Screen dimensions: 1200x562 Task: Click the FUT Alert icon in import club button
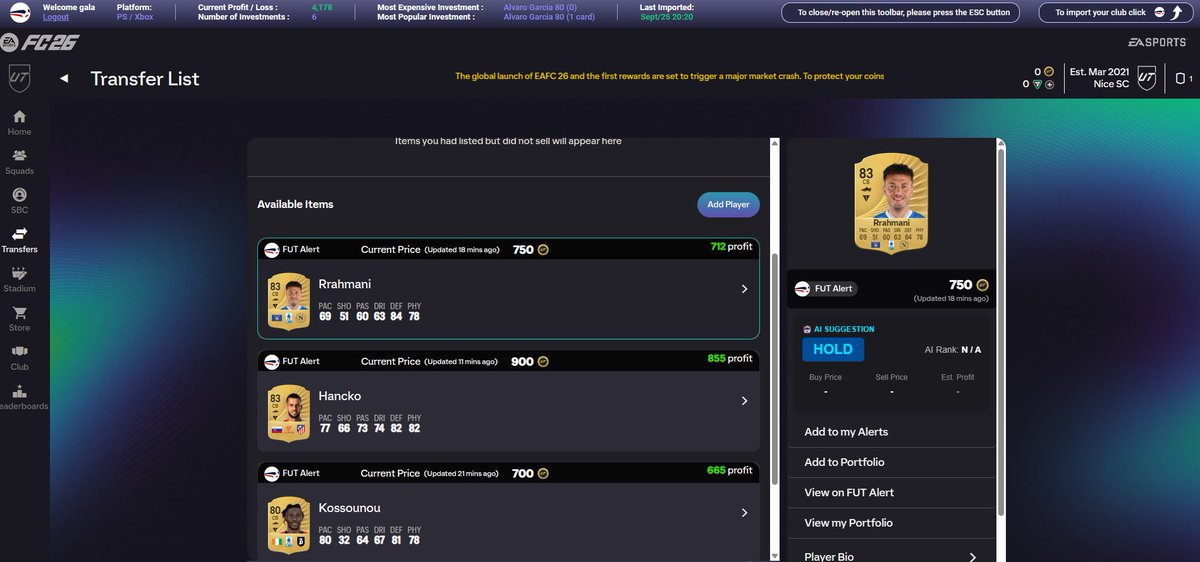(x=1158, y=13)
